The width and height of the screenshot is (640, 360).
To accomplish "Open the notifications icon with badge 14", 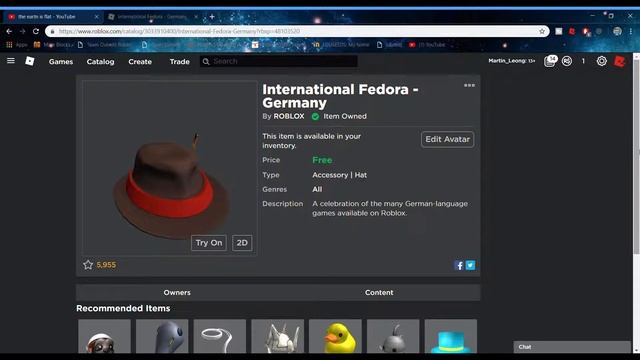I will pyautogui.click(x=550, y=61).
